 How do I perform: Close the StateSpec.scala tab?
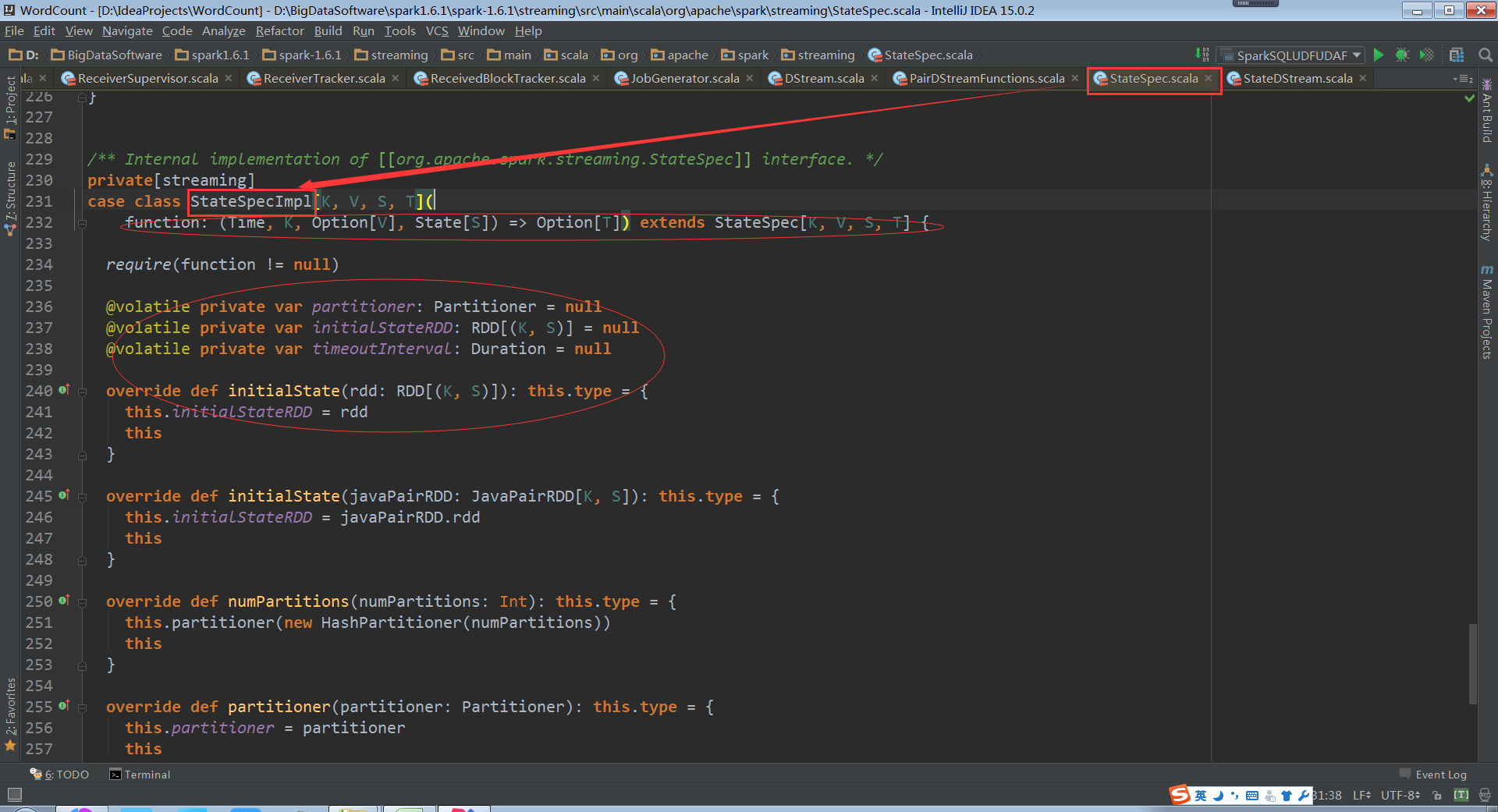coord(1209,78)
